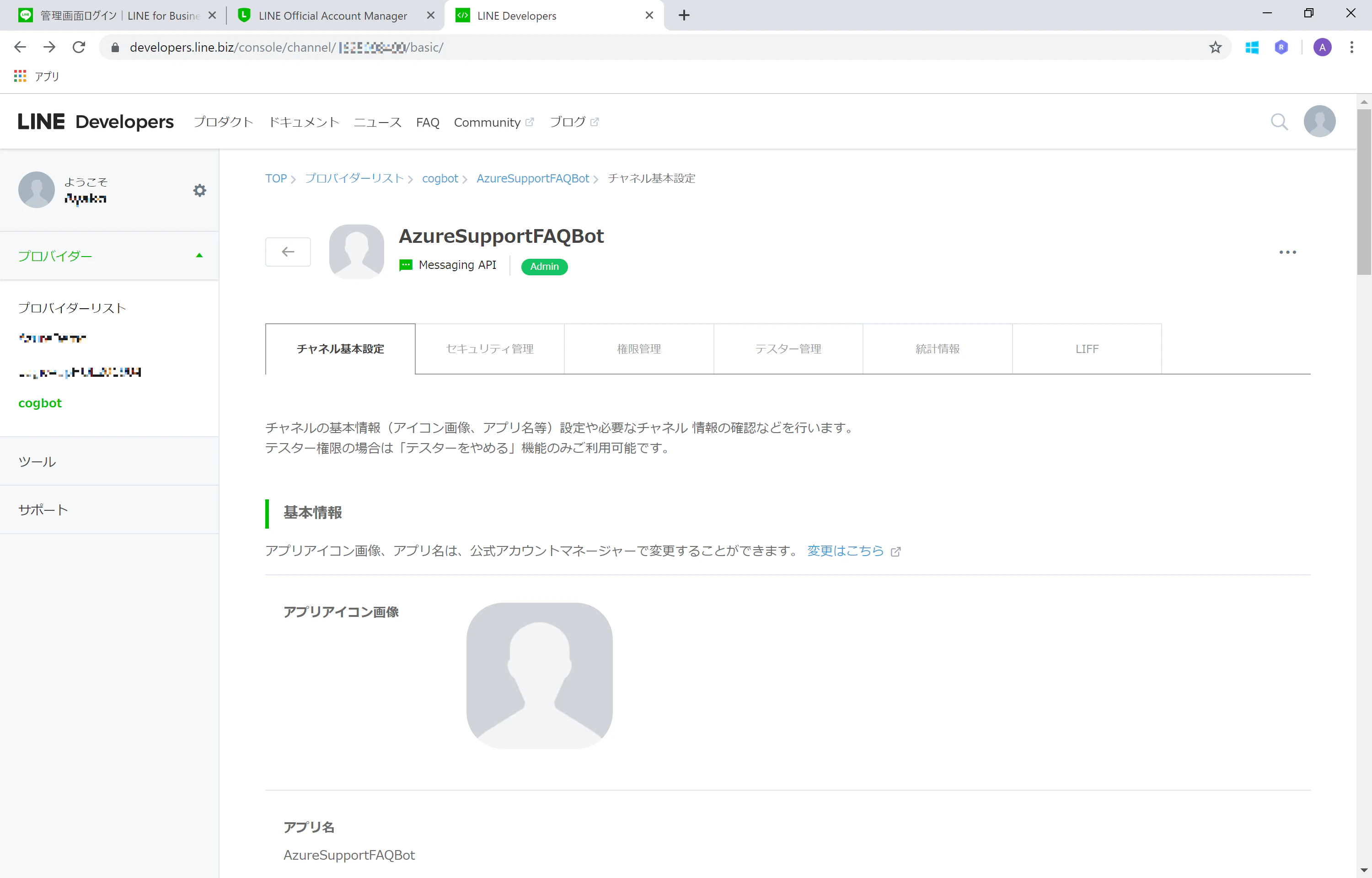The image size is (1372, 878).
Task: Open サポート section in sidebar
Action: (109, 510)
